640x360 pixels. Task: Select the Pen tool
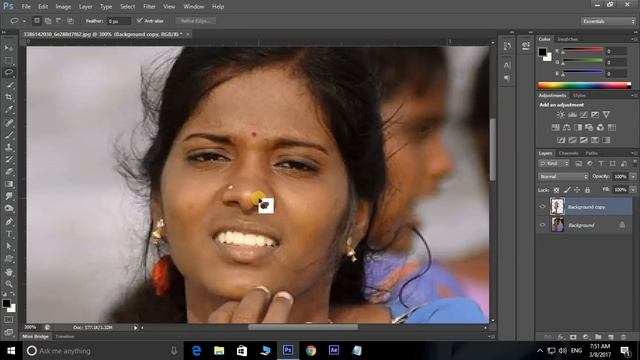9,222
